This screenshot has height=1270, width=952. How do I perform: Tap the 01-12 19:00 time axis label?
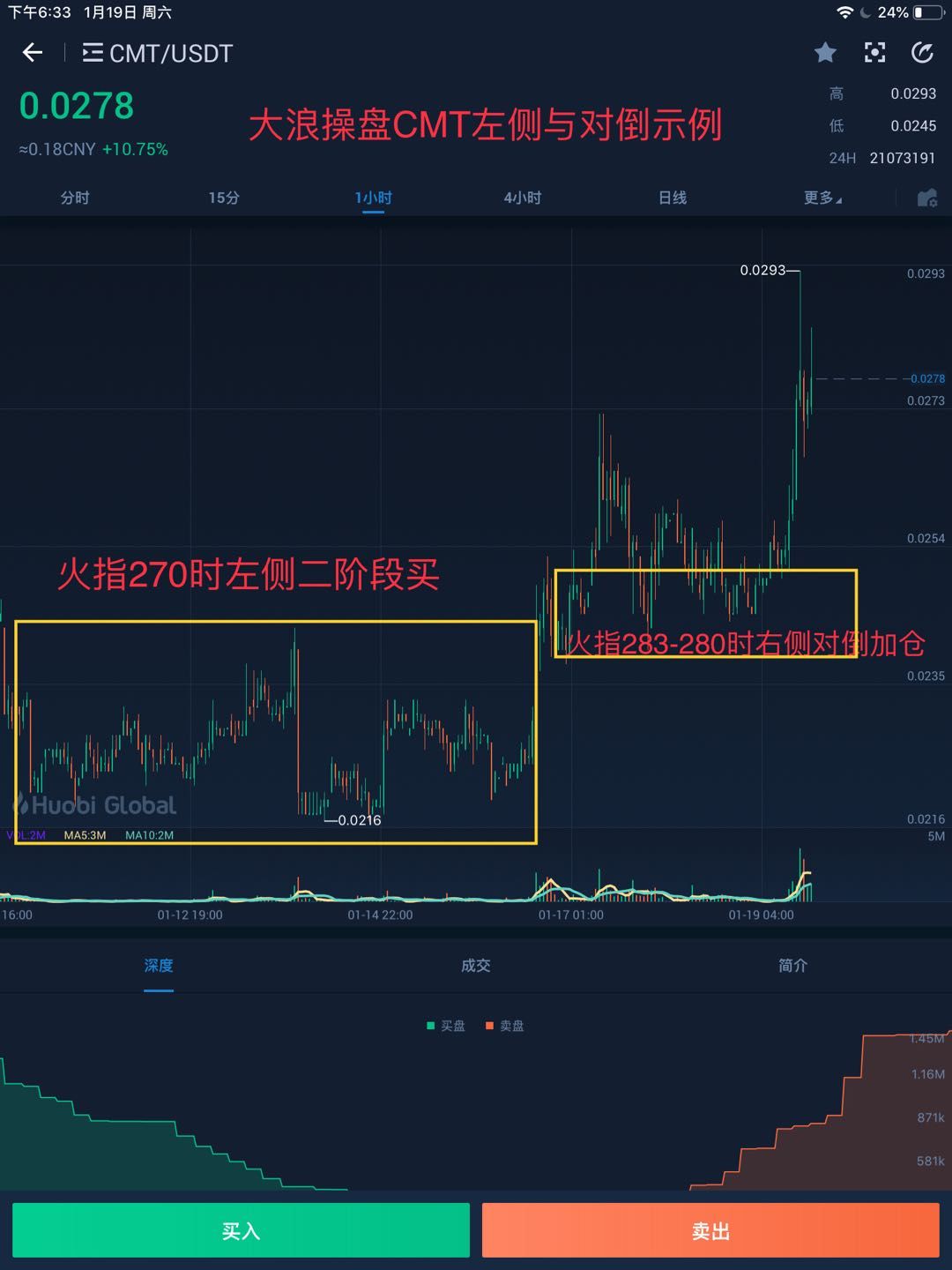(x=190, y=915)
